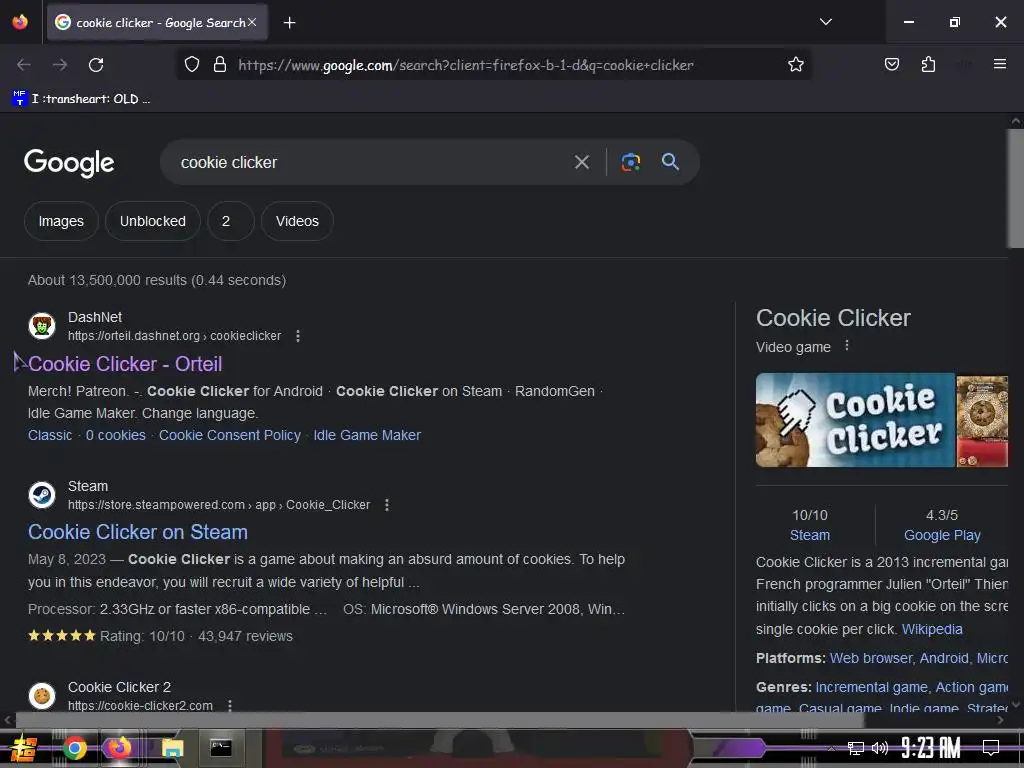Image resolution: width=1024 pixels, height=768 pixels.
Task: Open the Firefox hamburger menu
Action: click(999, 64)
